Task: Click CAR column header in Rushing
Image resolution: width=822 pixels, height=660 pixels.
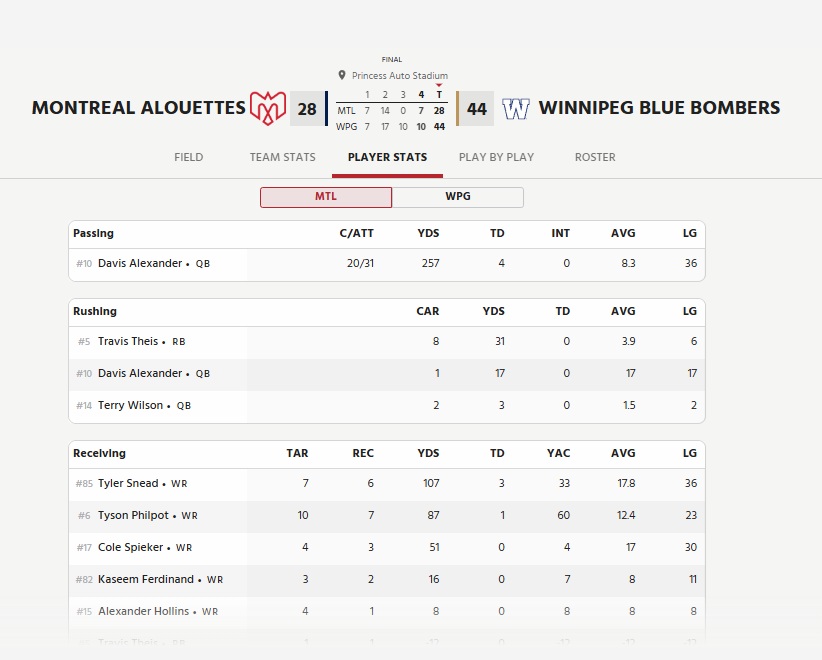Action: pyautogui.click(x=428, y=311)
